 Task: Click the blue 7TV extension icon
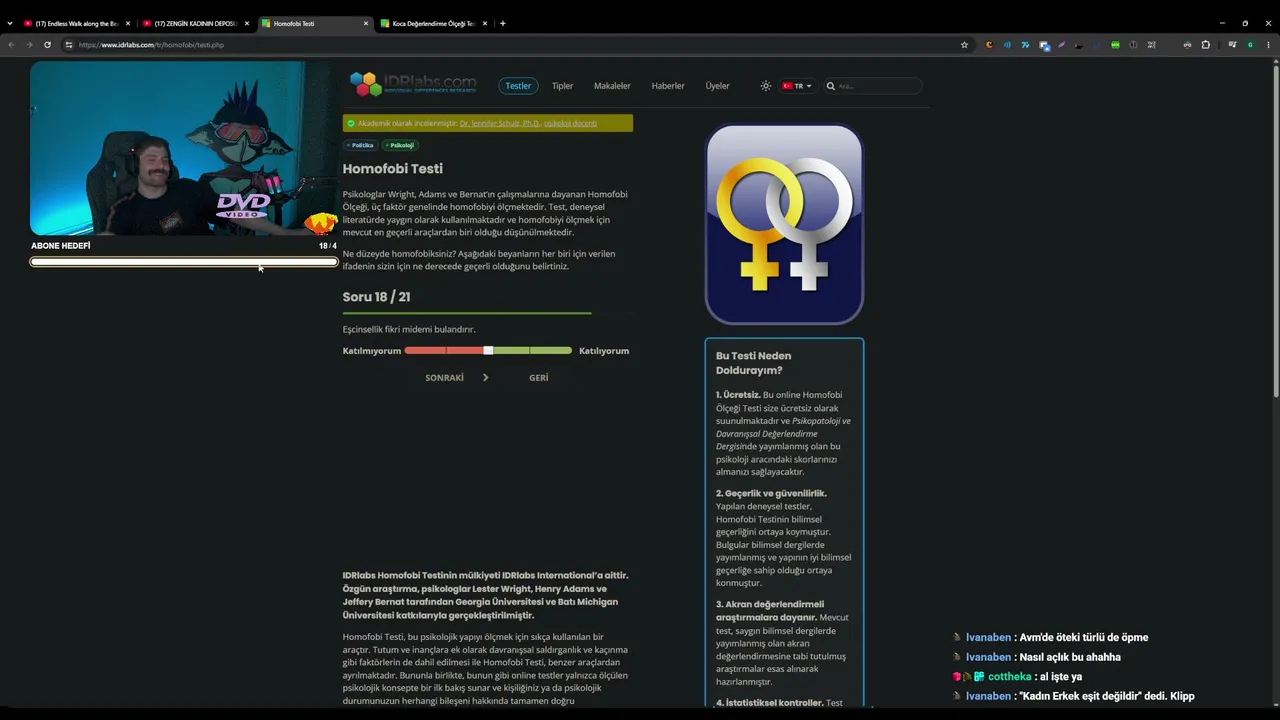point(1025,45)
